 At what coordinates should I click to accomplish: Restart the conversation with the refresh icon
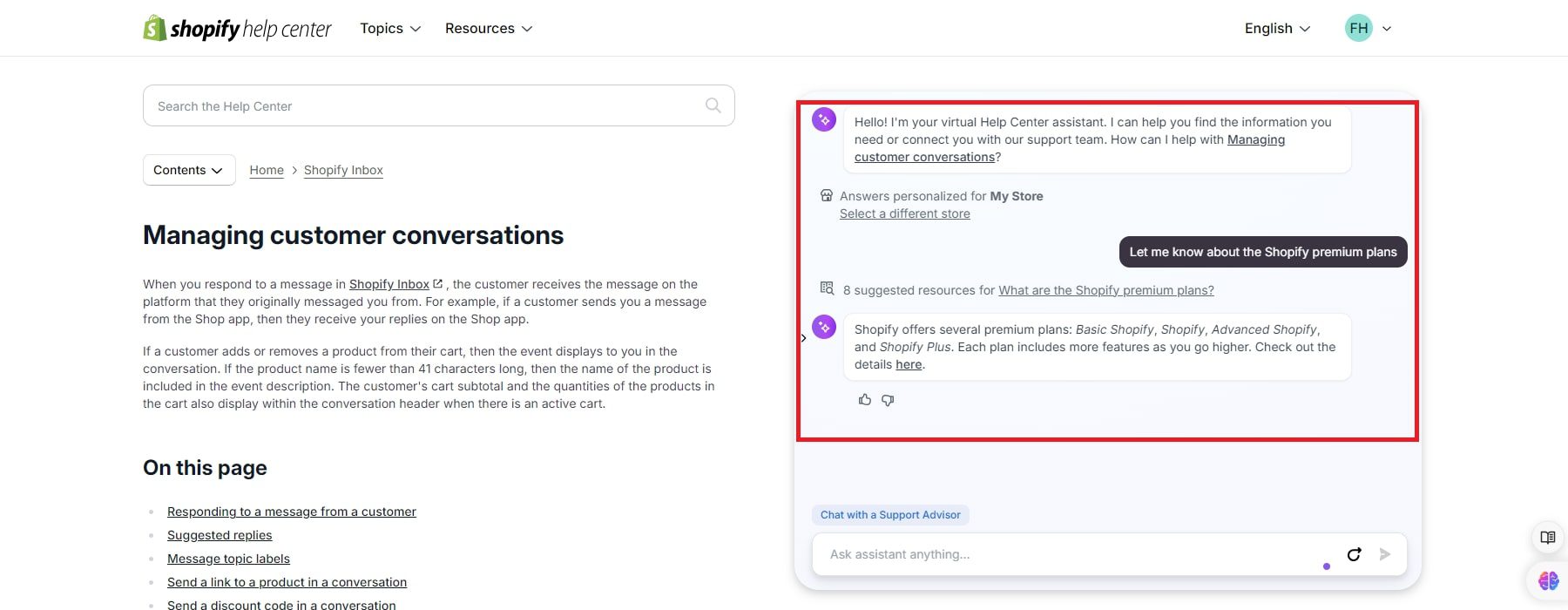tap(1354, 554)
